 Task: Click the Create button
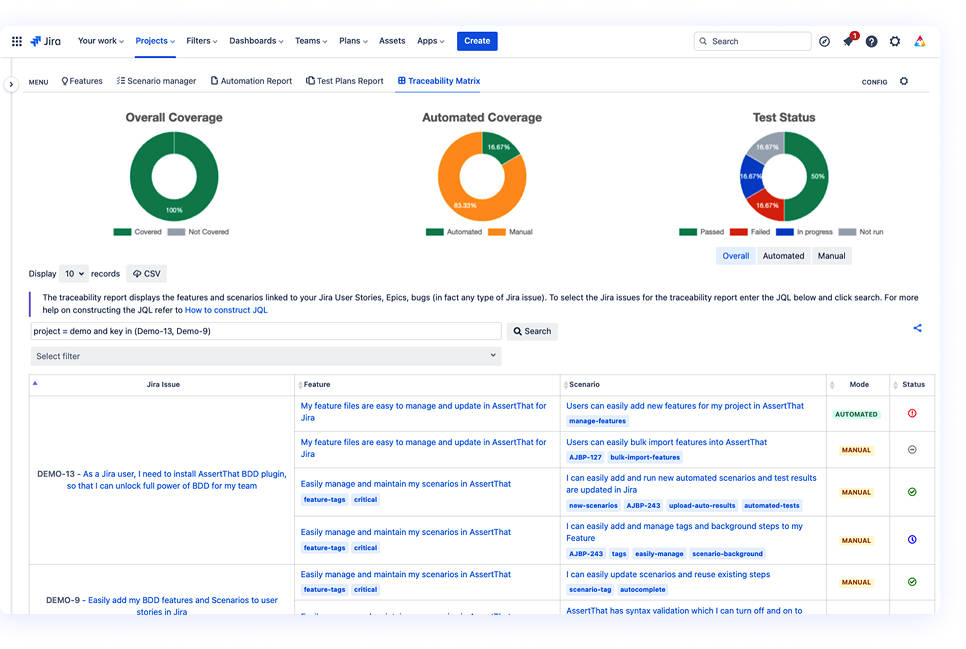(477, 41)
